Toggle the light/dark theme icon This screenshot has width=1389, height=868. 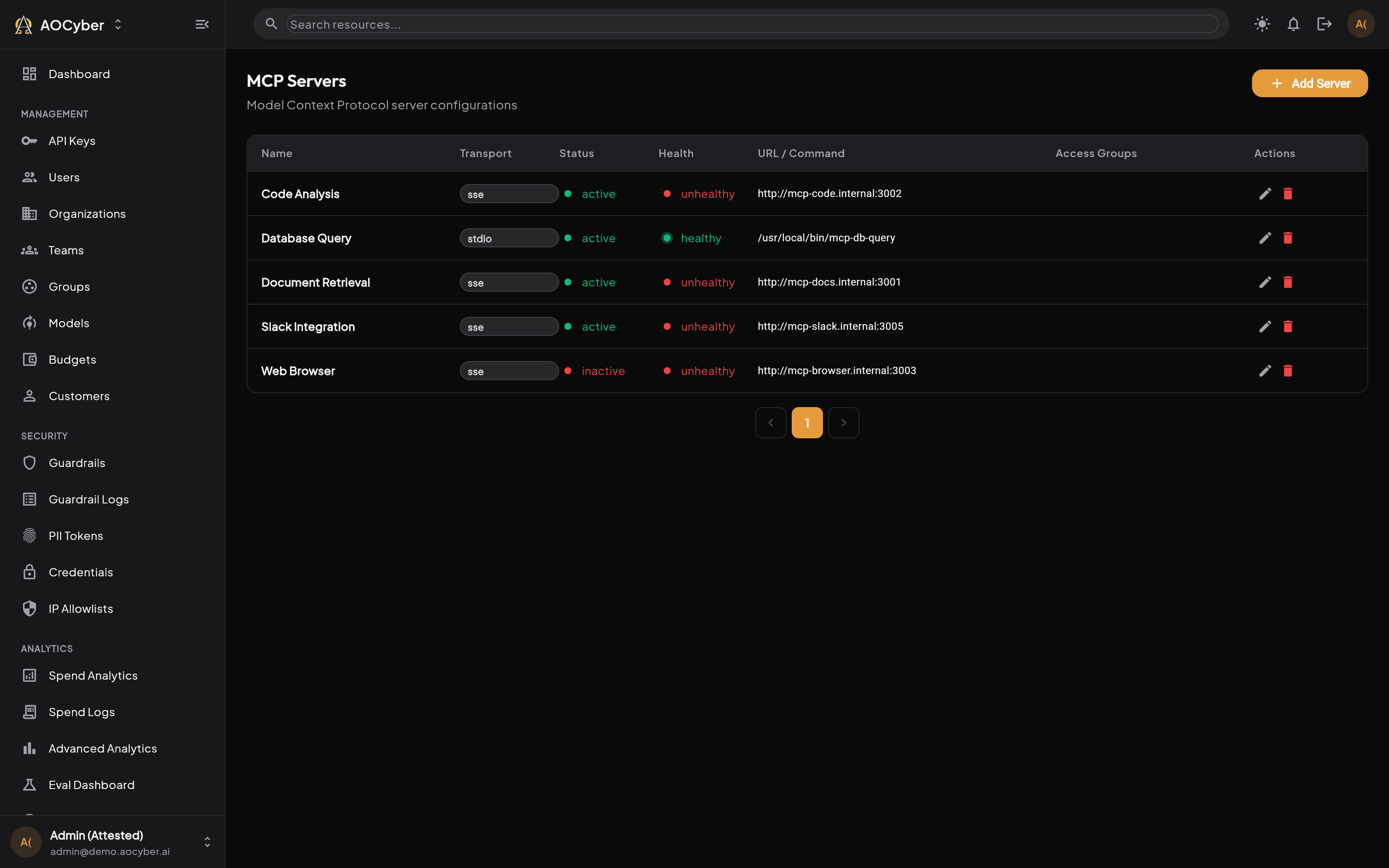[1262, 24]
